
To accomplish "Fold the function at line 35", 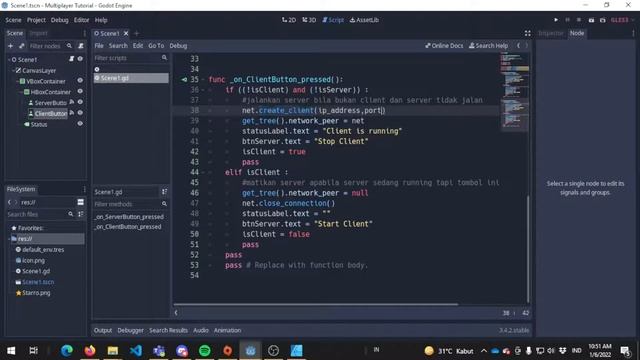I will click(x=203, y=80).
